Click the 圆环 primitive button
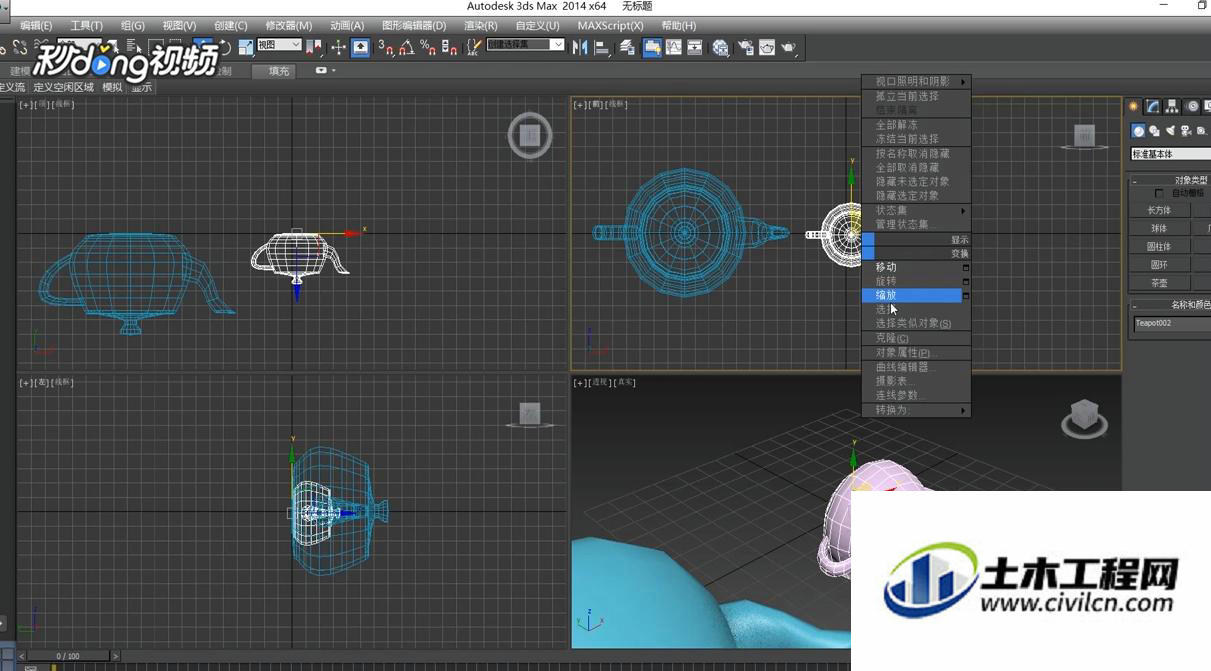Viewport: 1211px width, 671px height. point(1159,264)
